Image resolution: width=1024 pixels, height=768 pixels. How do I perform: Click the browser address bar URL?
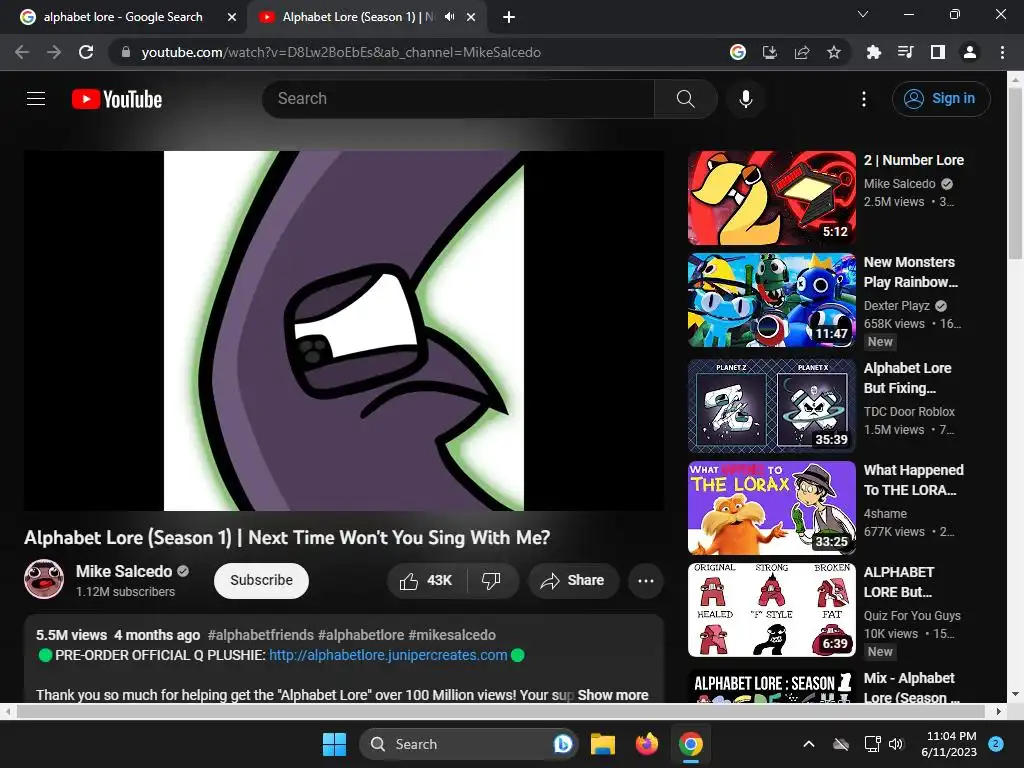click(341, 52)
